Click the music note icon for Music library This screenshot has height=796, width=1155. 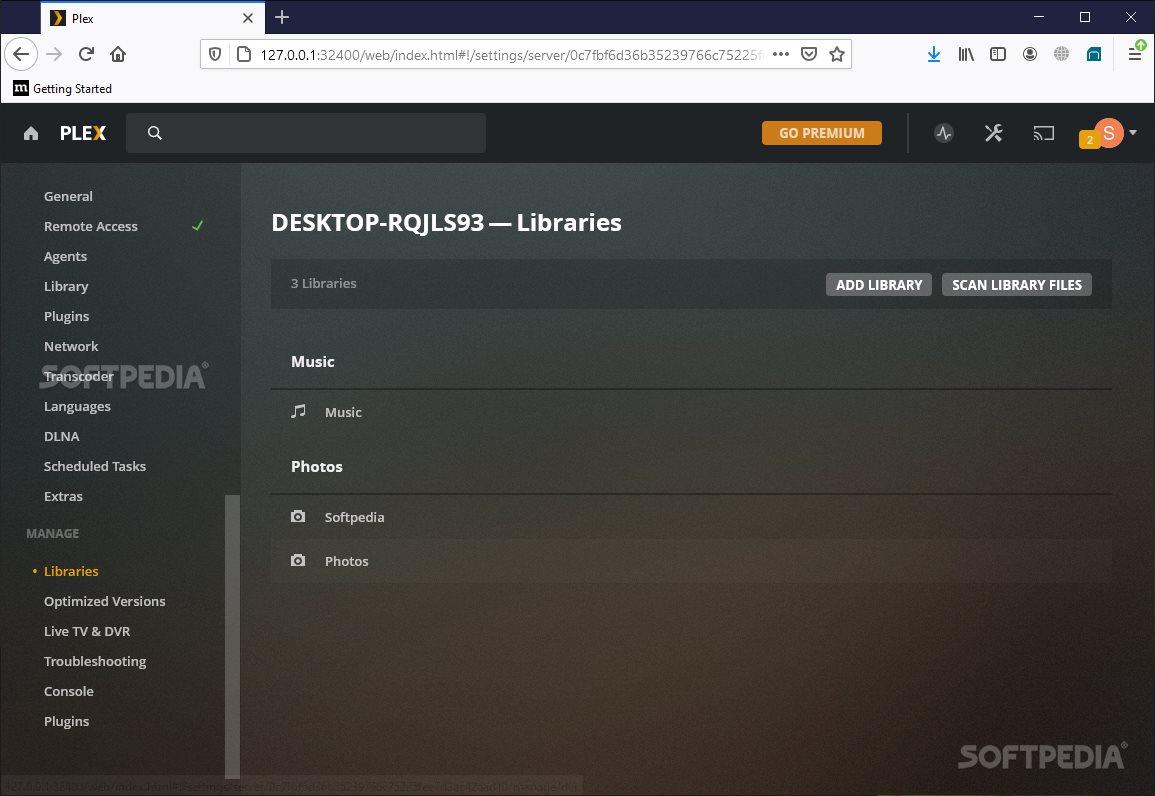[298, 412]
